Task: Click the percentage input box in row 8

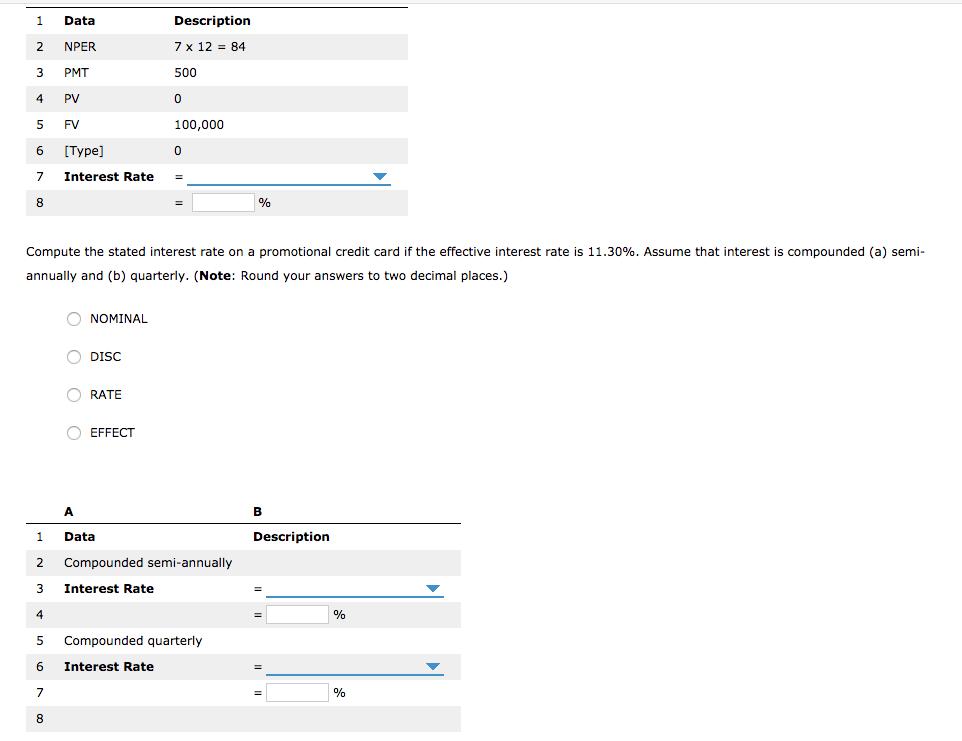Action: point(225,202)
